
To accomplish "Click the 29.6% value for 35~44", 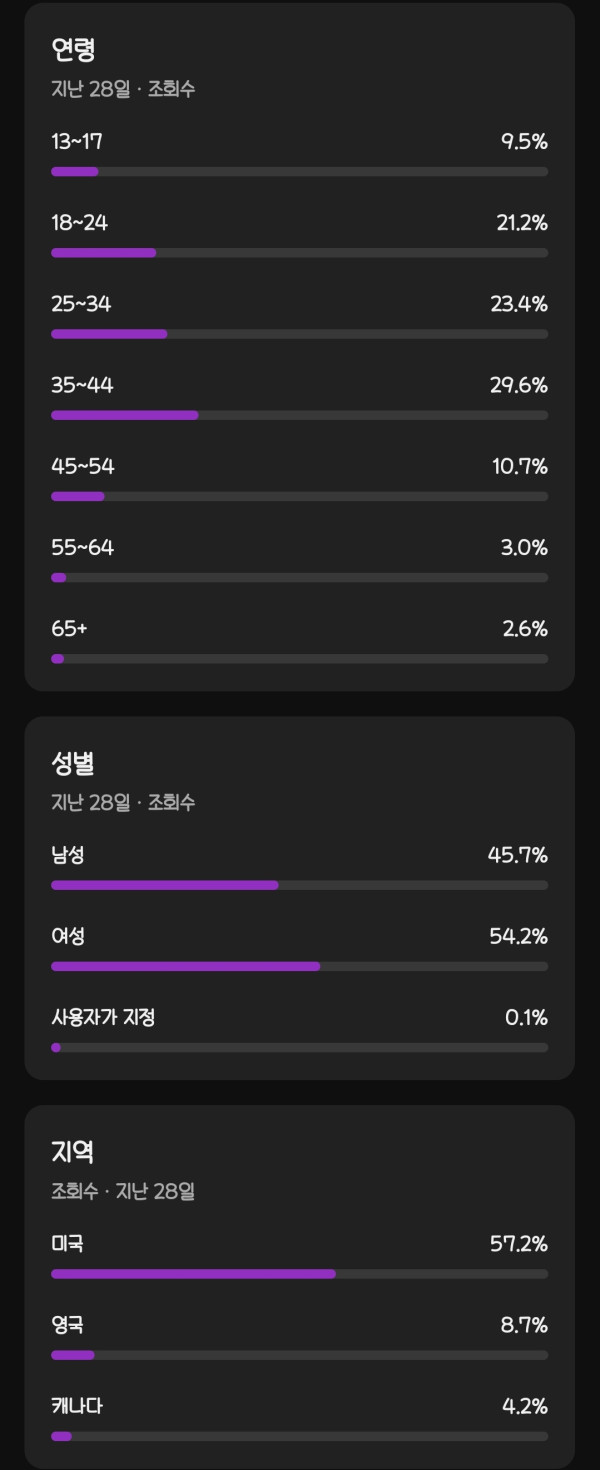I will point(519,386).
